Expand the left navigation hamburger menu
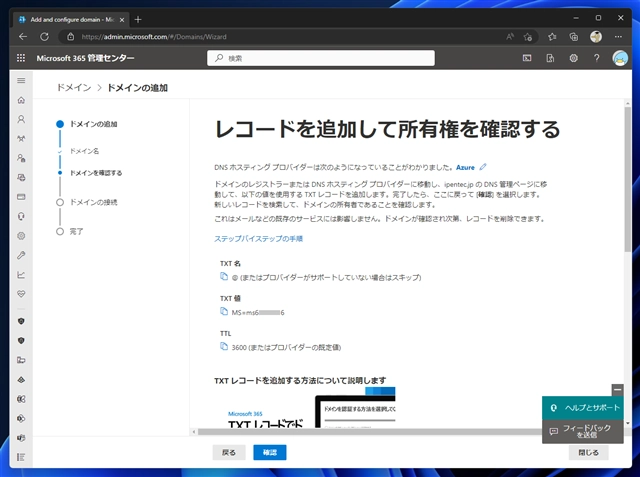This screenshot has width=640, height=477. click(21, 80)
